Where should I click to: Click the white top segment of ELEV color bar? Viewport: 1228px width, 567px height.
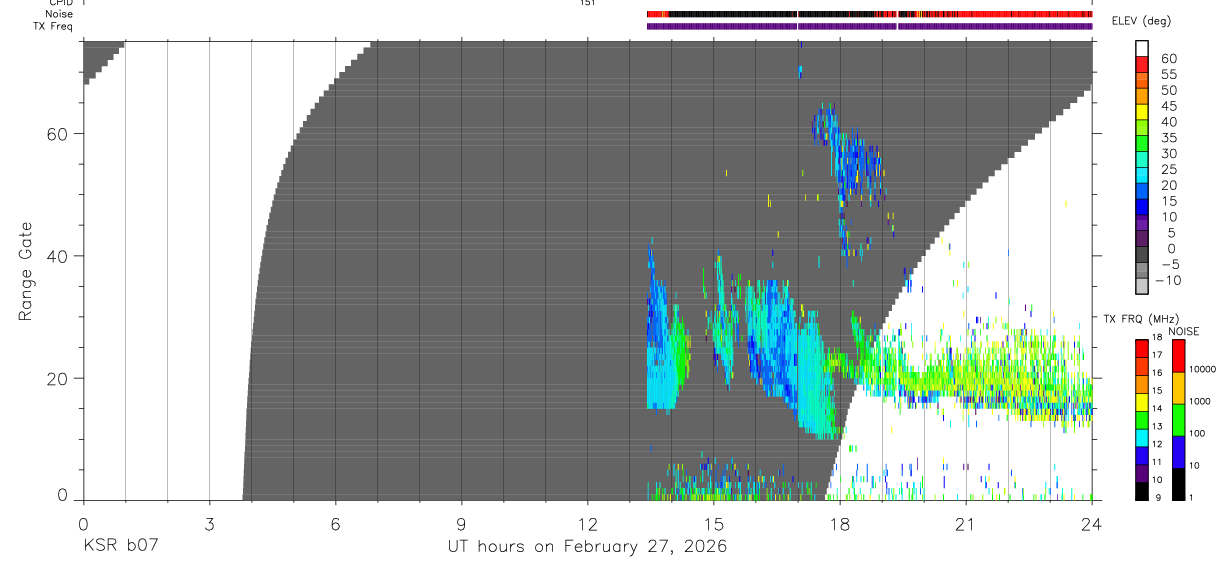[x=1142, y=48]
